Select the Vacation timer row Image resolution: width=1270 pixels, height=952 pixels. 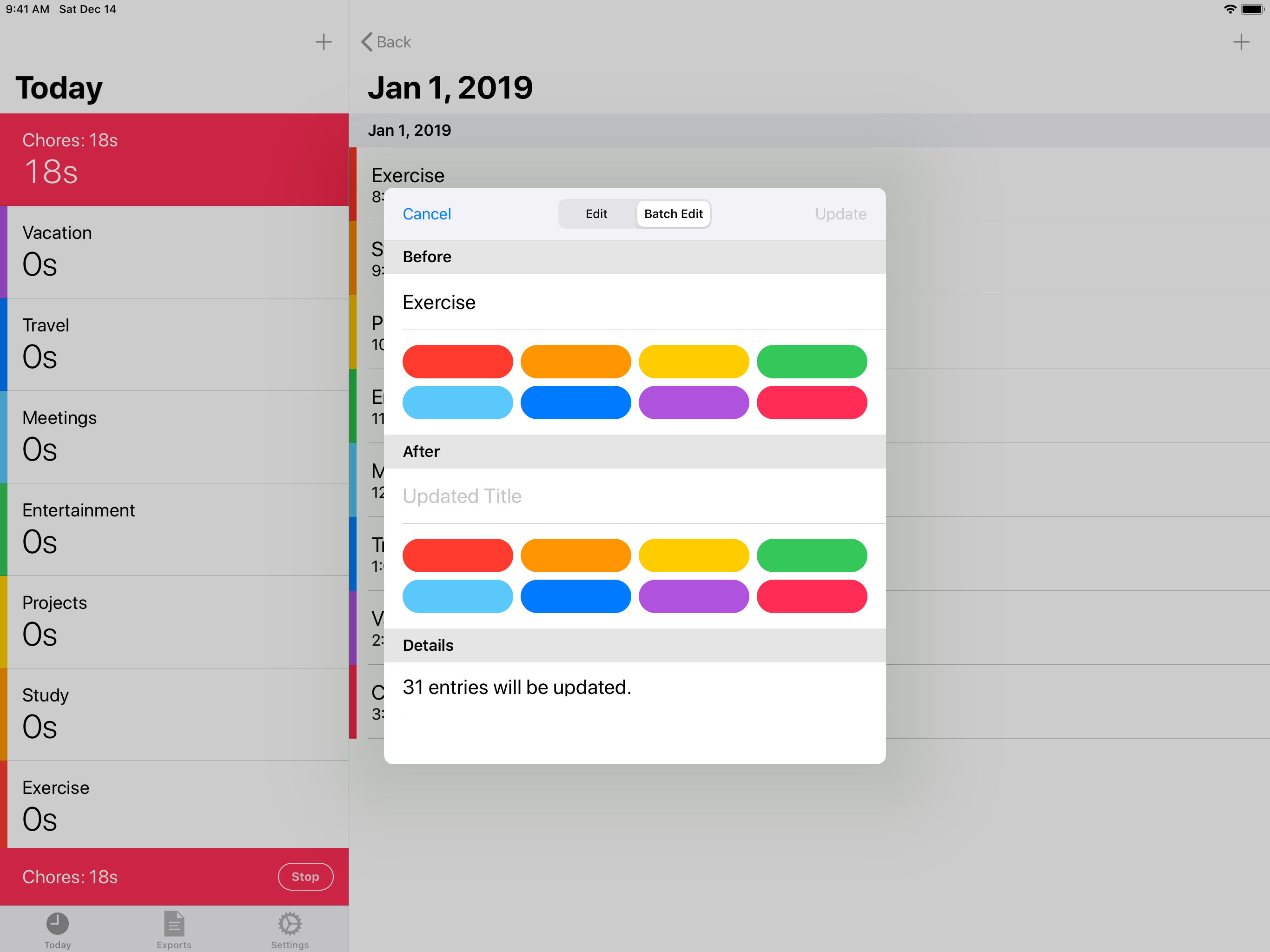(x=174, y=252)
